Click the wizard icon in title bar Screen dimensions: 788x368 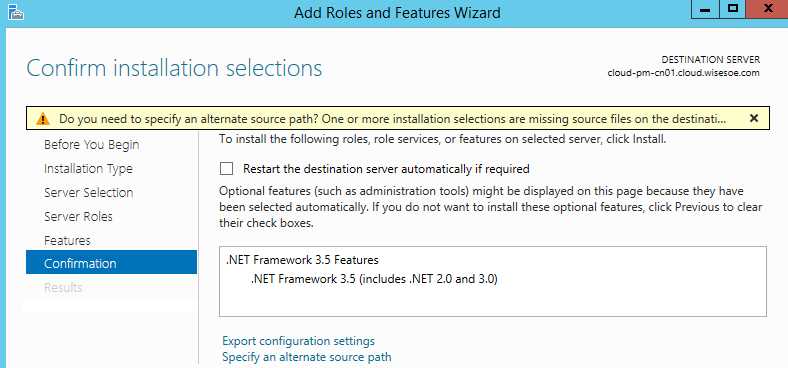(x=16, y=12)
